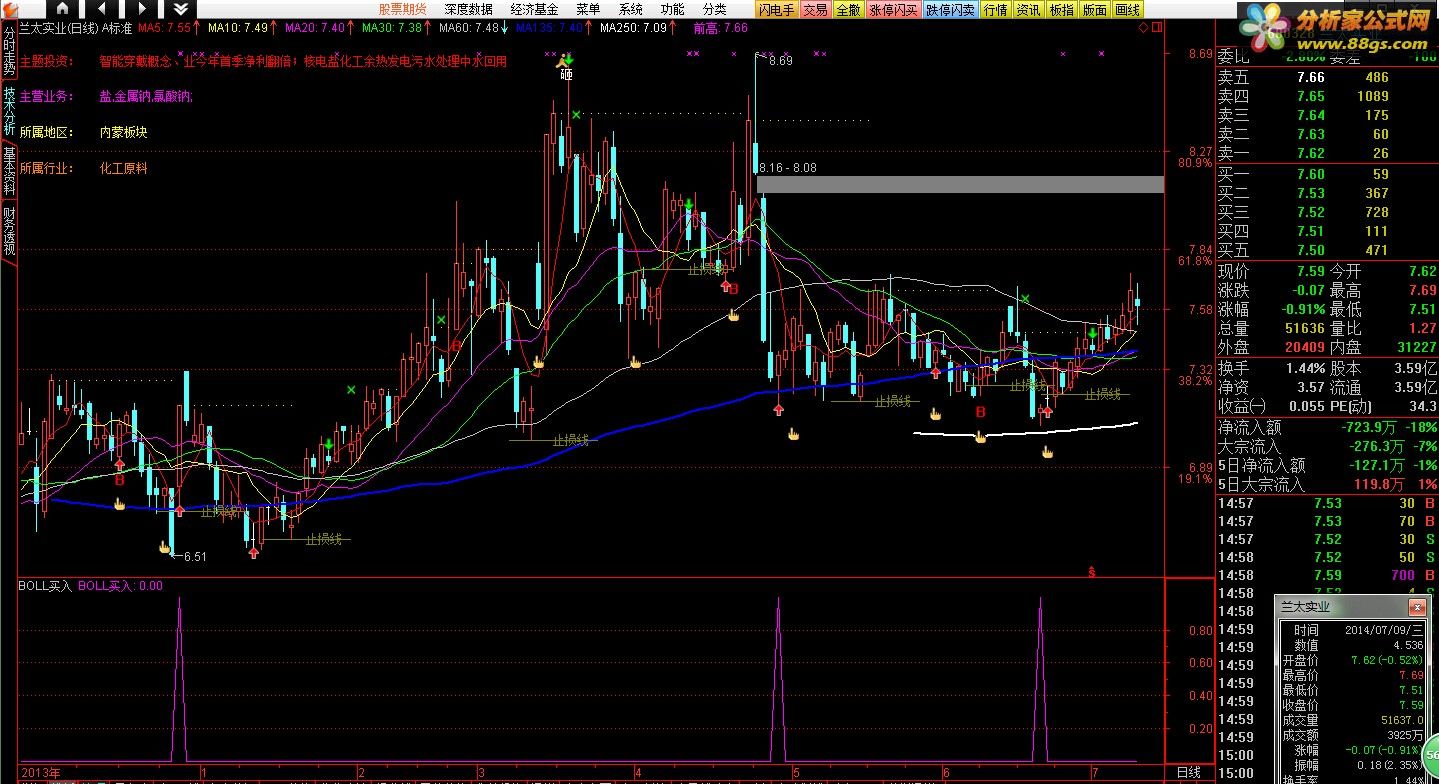1439x784 pixels.
Task: Switch to the 分时走势 side tab
Action: click(x=9, y=50)
